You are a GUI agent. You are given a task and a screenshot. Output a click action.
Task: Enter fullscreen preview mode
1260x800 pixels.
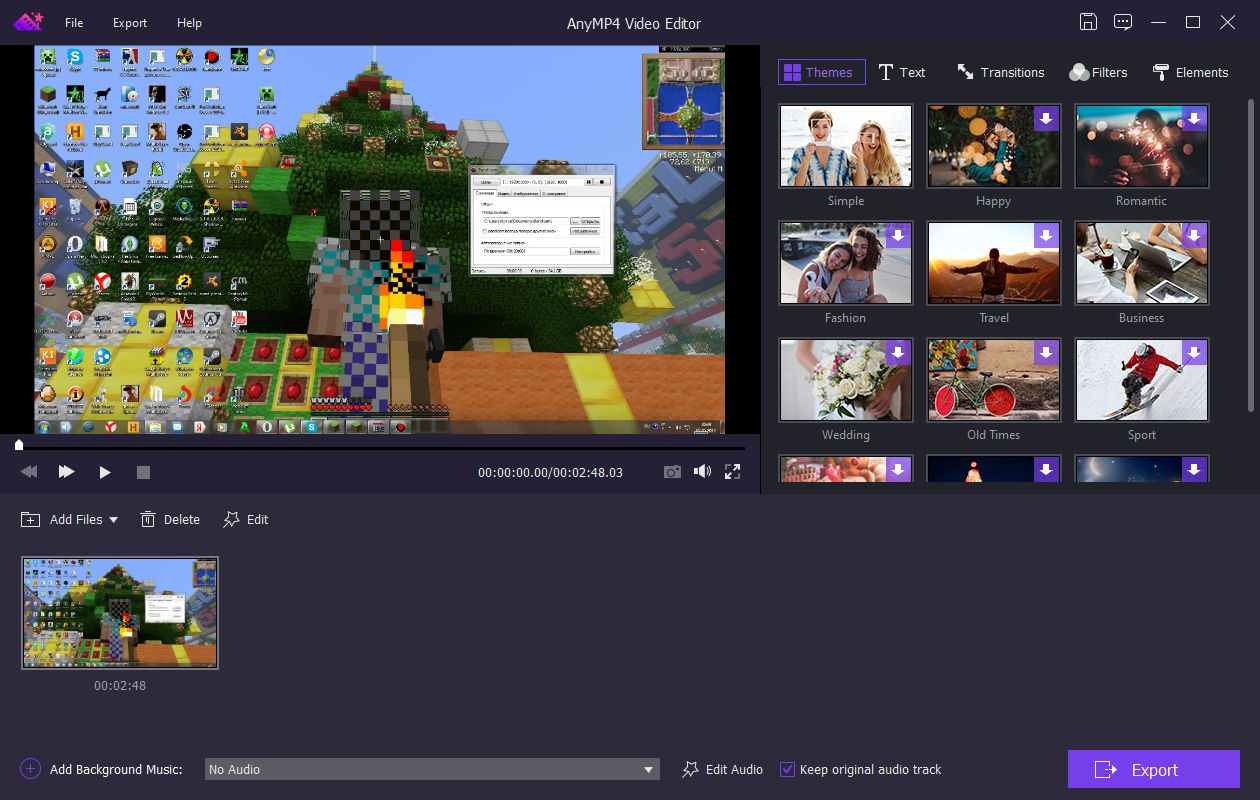(732, 472)
